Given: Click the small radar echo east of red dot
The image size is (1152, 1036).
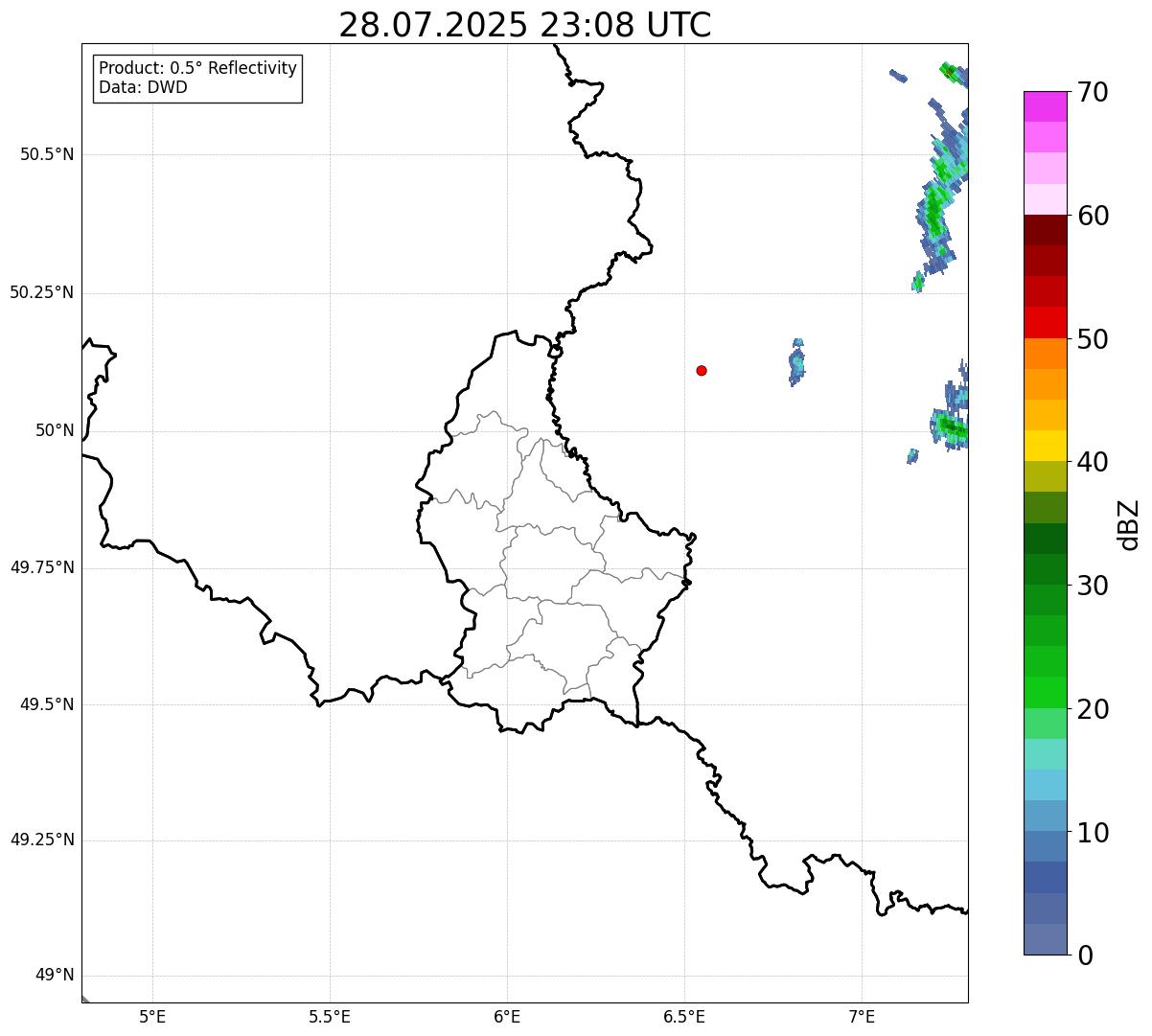Looking at the screenshot, I should 796,362.
